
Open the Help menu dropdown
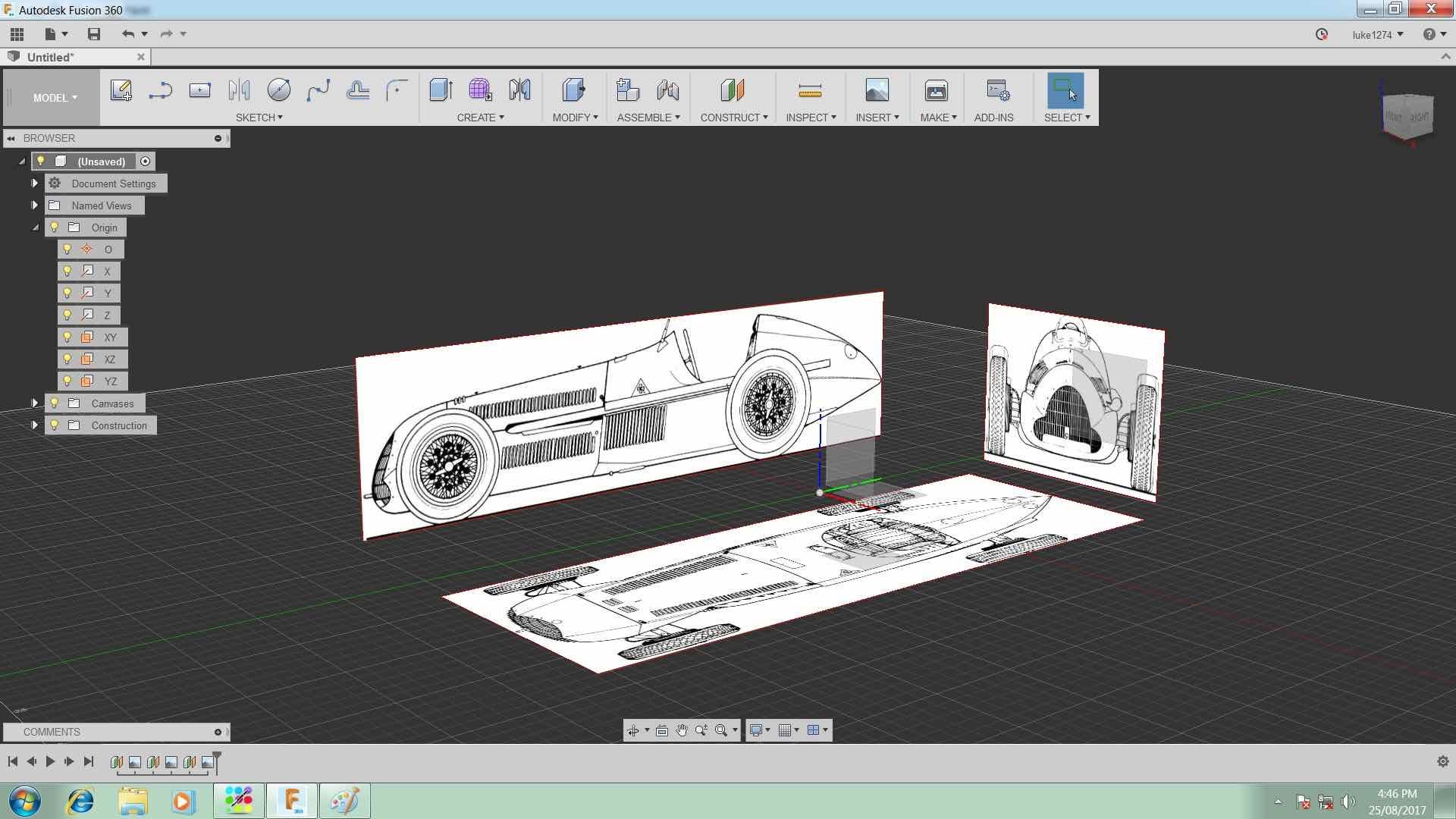[1435, 35]
